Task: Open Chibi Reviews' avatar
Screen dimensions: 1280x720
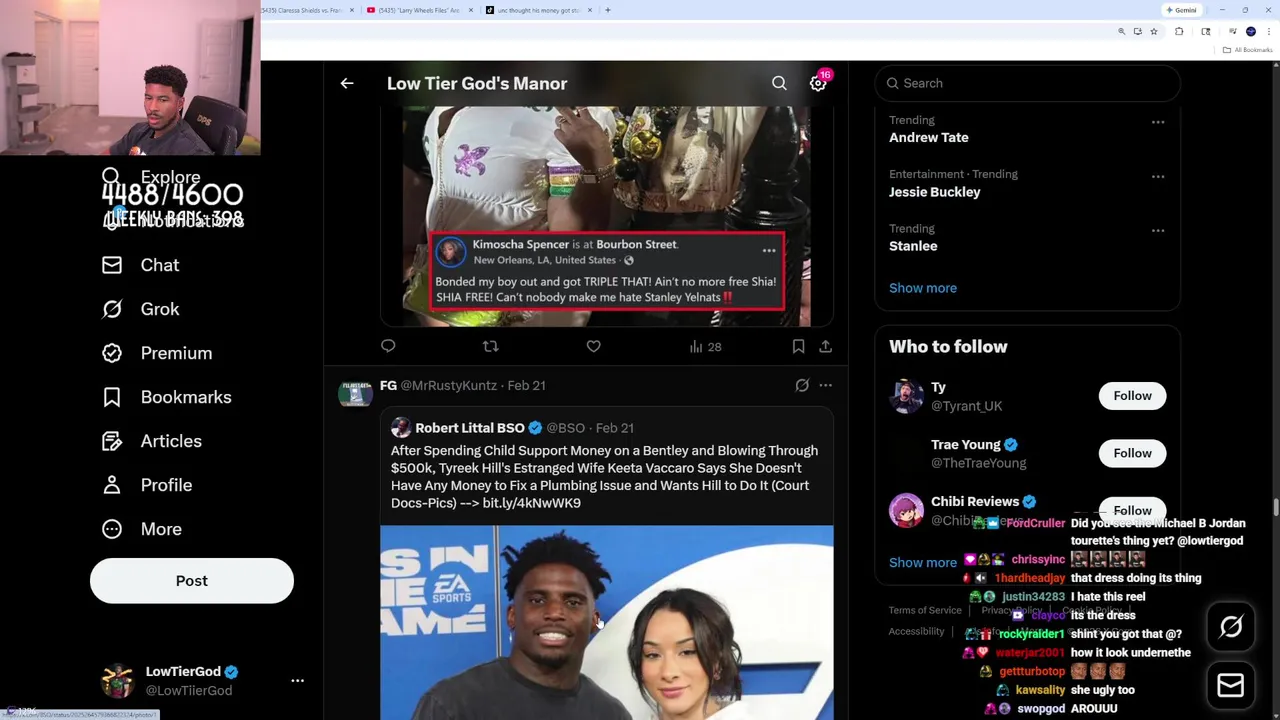Action: (x=906, y=510)
